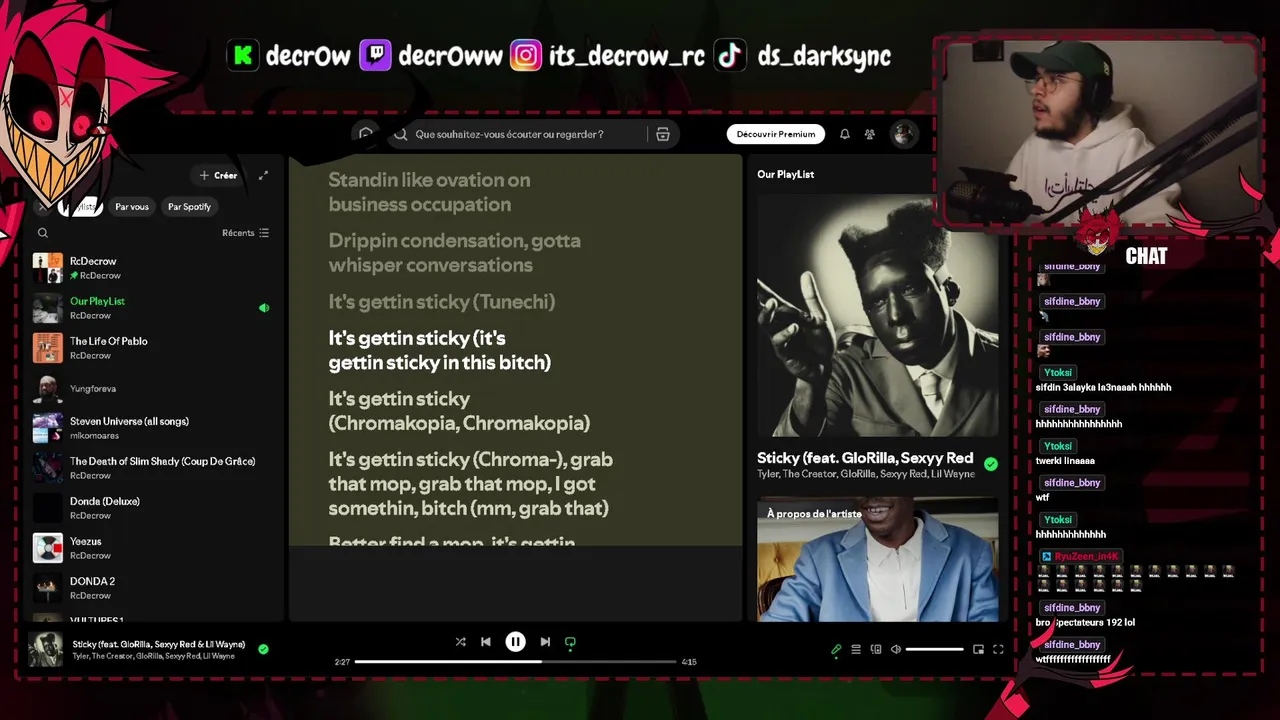
Task: Click the Découvrir Premium button
Action: click(x=776, y=134)
